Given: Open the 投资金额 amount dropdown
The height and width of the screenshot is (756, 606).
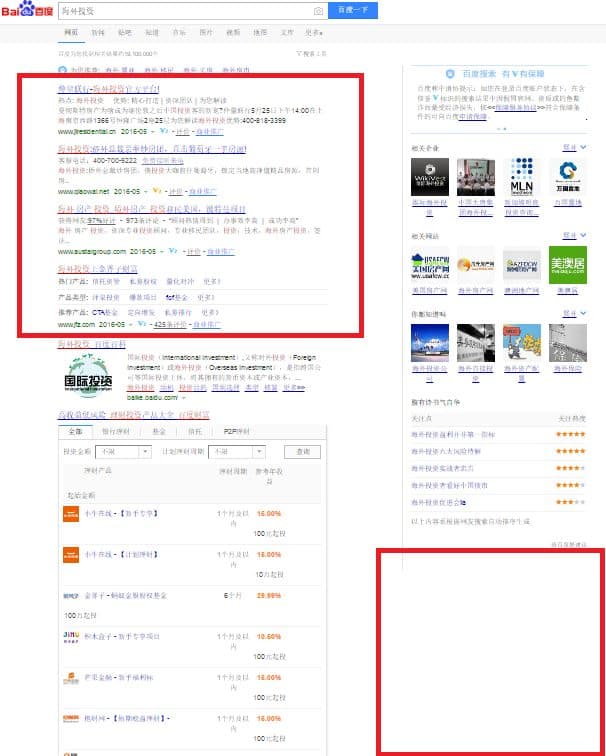Looking at the screenshot, I should point(123,452).
